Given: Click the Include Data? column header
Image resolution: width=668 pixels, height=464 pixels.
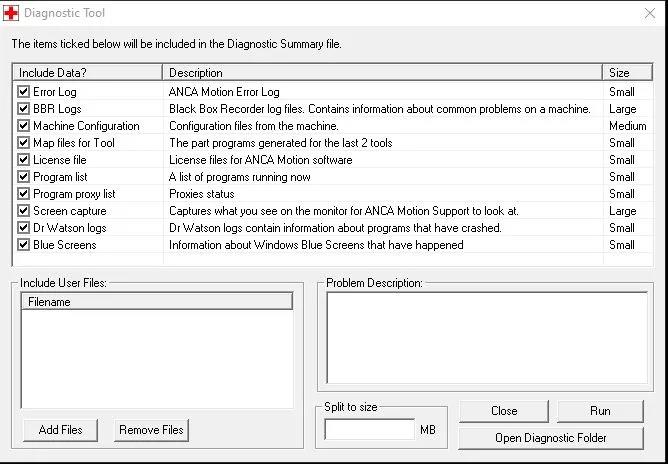Looking at the screenshot, I should 87,73.
